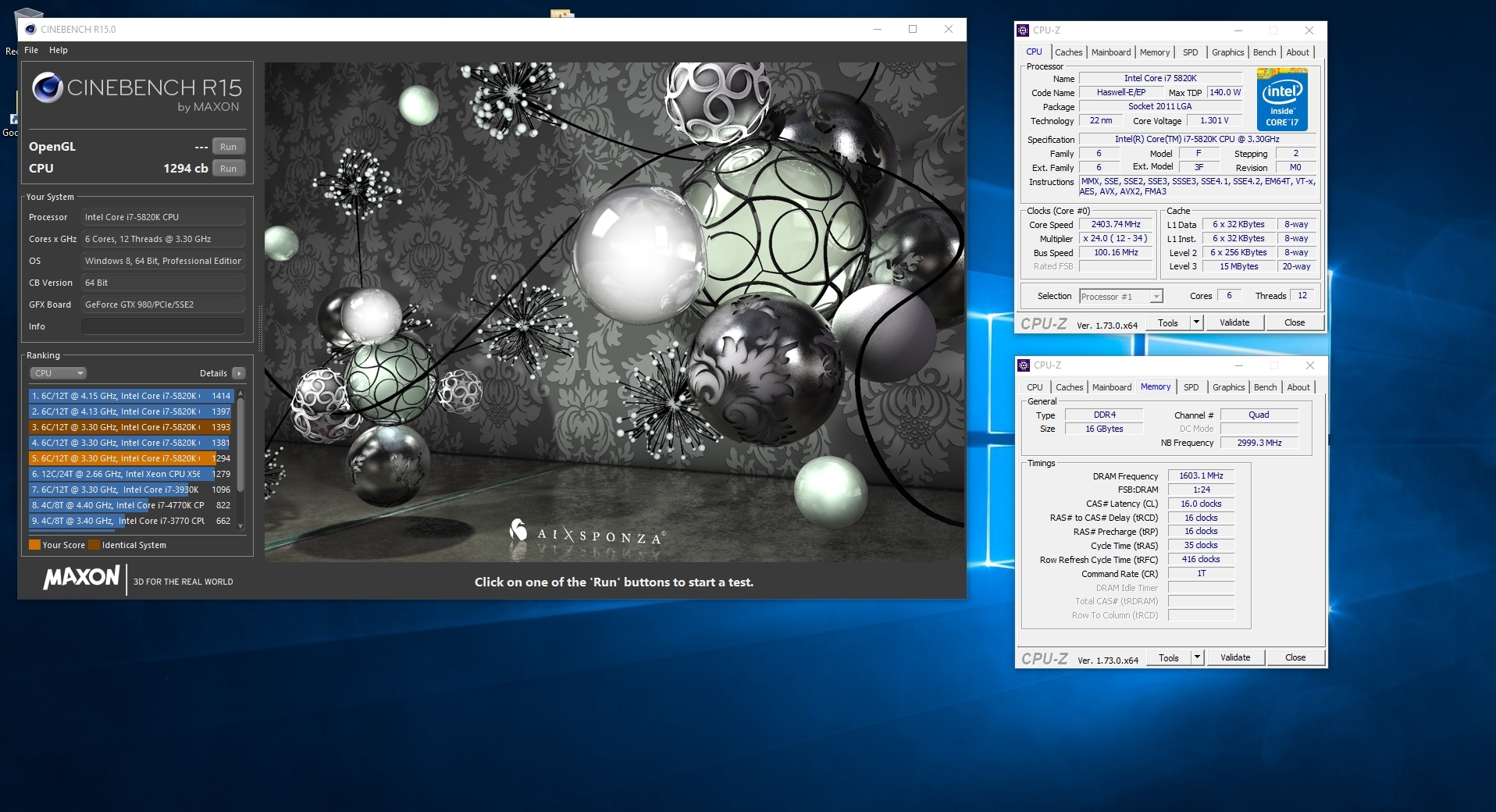This screenshot has width=1496, height=812.
Task: Click Close button in bottom CPU-Z window
Action: tap(1295, 657)
